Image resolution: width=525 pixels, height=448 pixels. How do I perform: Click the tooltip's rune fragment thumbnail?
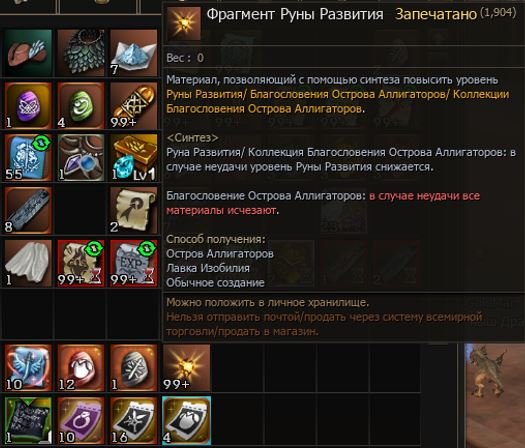coord(183,23)
